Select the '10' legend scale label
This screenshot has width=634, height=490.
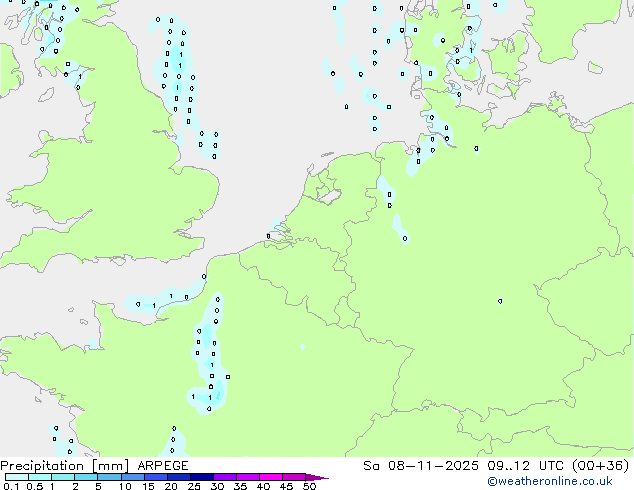click(125, 486)
